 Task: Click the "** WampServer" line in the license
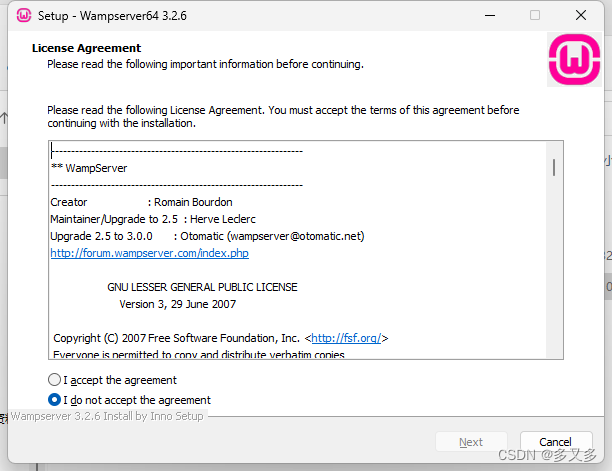point(89,168)
